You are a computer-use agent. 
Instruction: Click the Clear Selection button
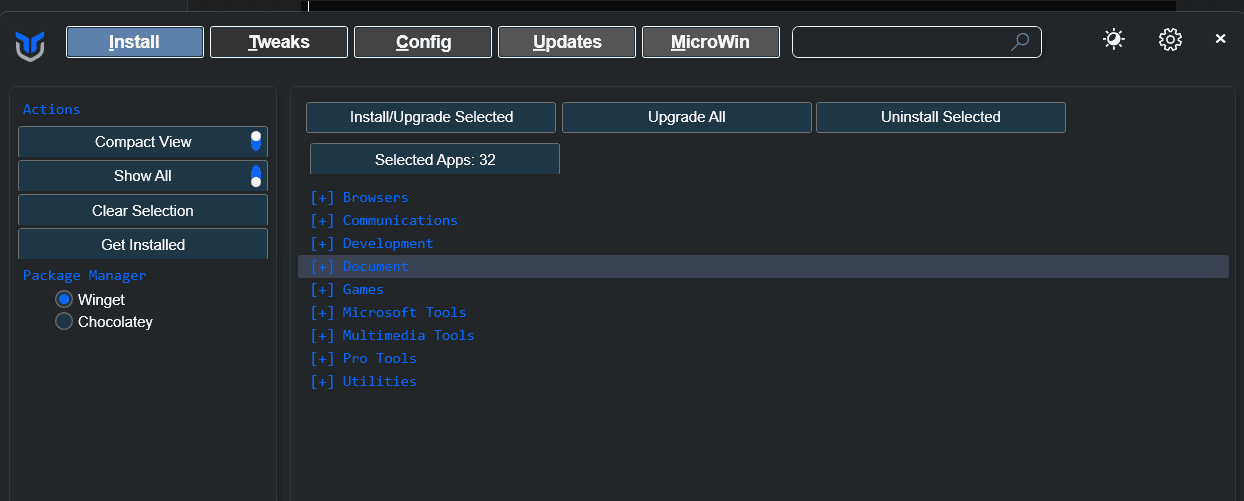point(143,210)
